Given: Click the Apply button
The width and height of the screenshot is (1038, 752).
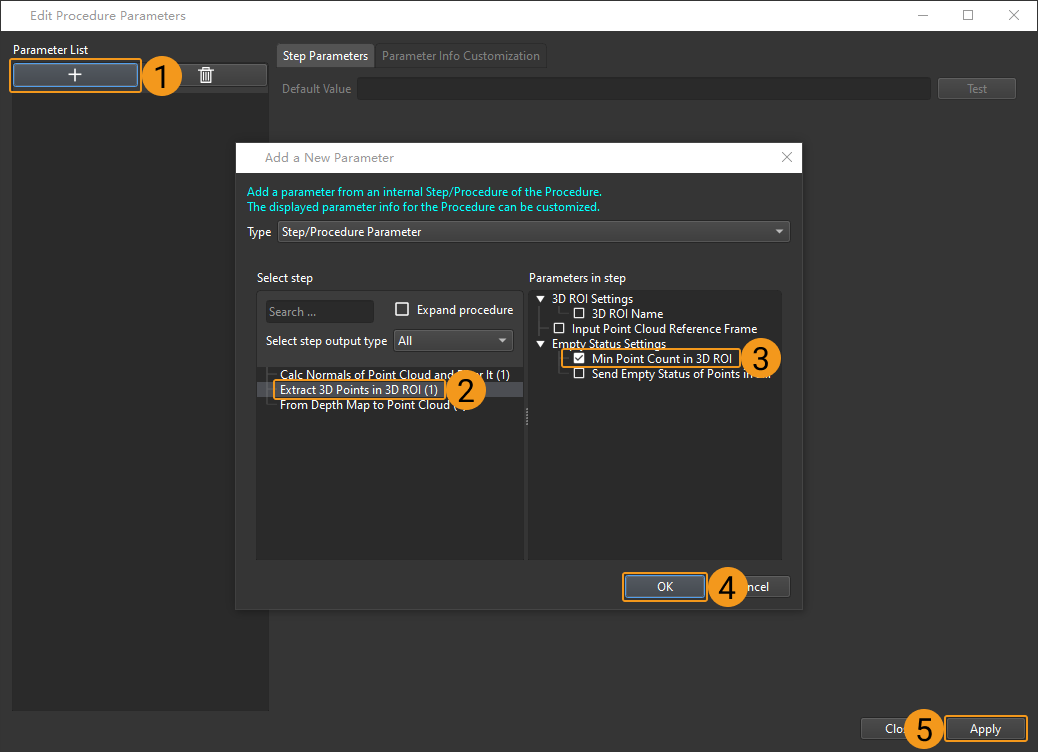Looking at the screenshot, I should point(984,729).
